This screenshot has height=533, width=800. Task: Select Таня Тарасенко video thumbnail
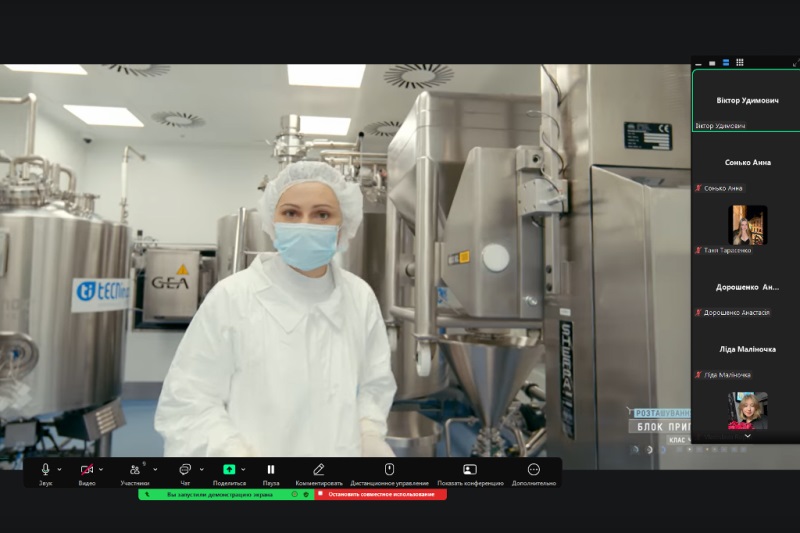point(747,225)
